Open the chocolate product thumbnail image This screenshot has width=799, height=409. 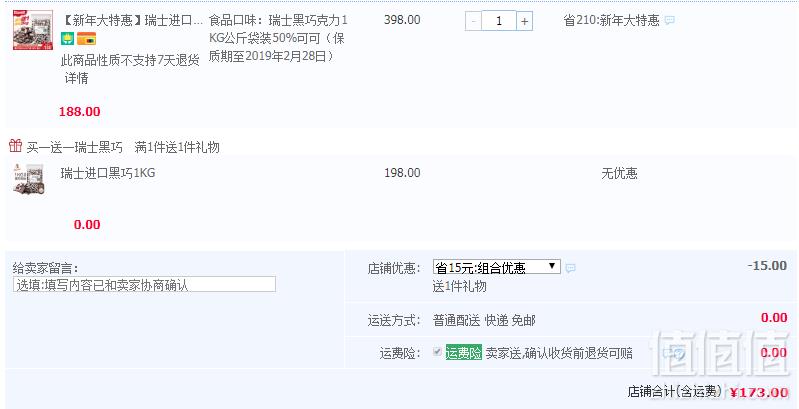click(x=33, y=30)
